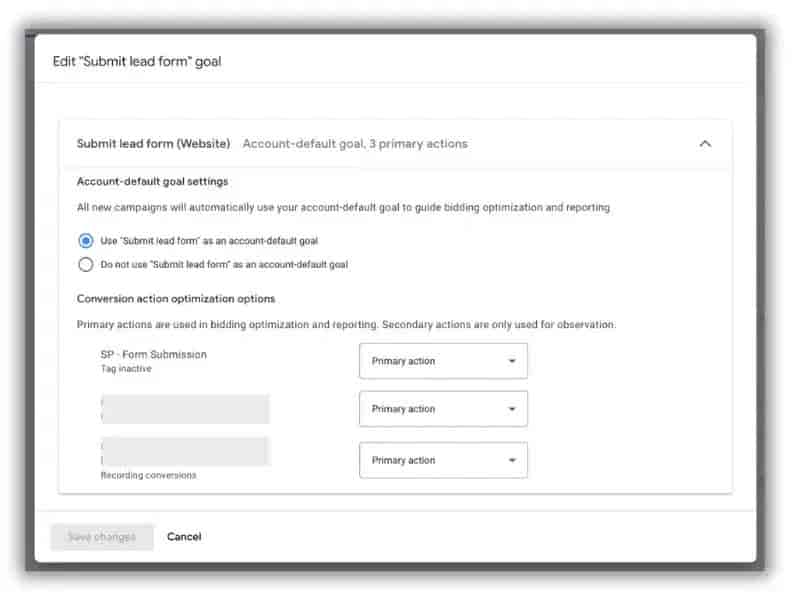Image resolution: width=793 pixels, height=600 pixels.
Task: Click the second blurred conversion action name
Action: 185,409
